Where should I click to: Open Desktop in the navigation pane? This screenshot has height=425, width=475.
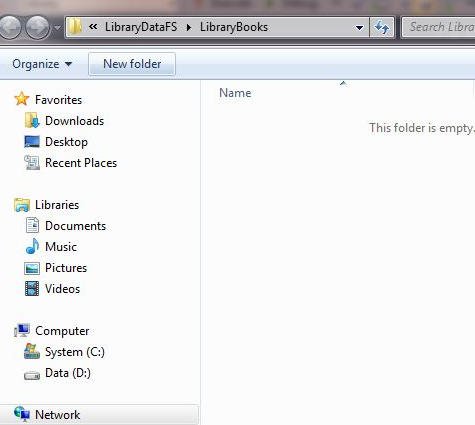(x=66, y=142)
